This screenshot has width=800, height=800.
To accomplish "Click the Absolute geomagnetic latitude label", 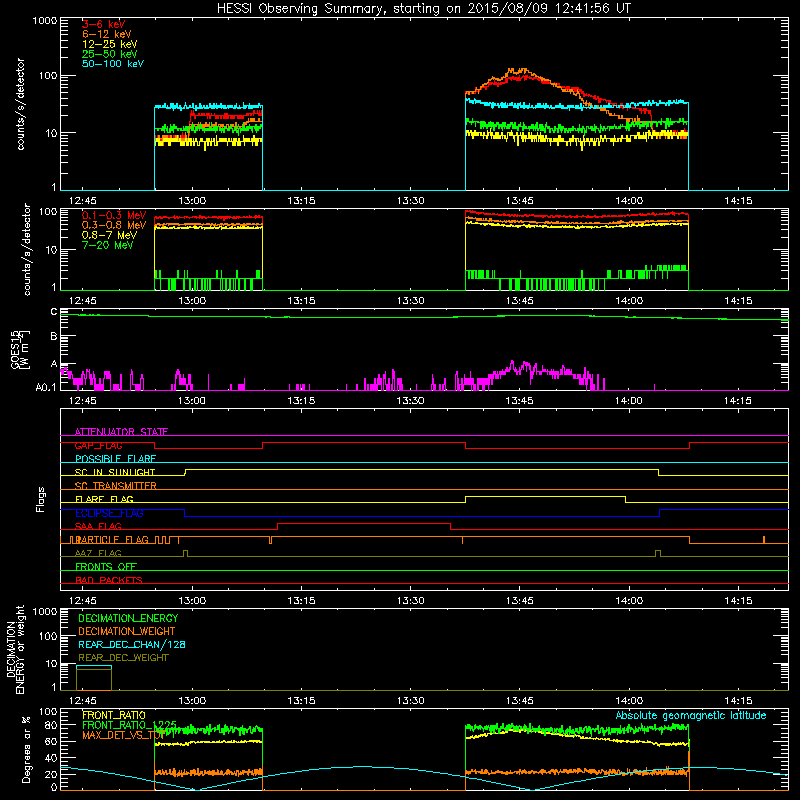I will click(x=691, y=715).
